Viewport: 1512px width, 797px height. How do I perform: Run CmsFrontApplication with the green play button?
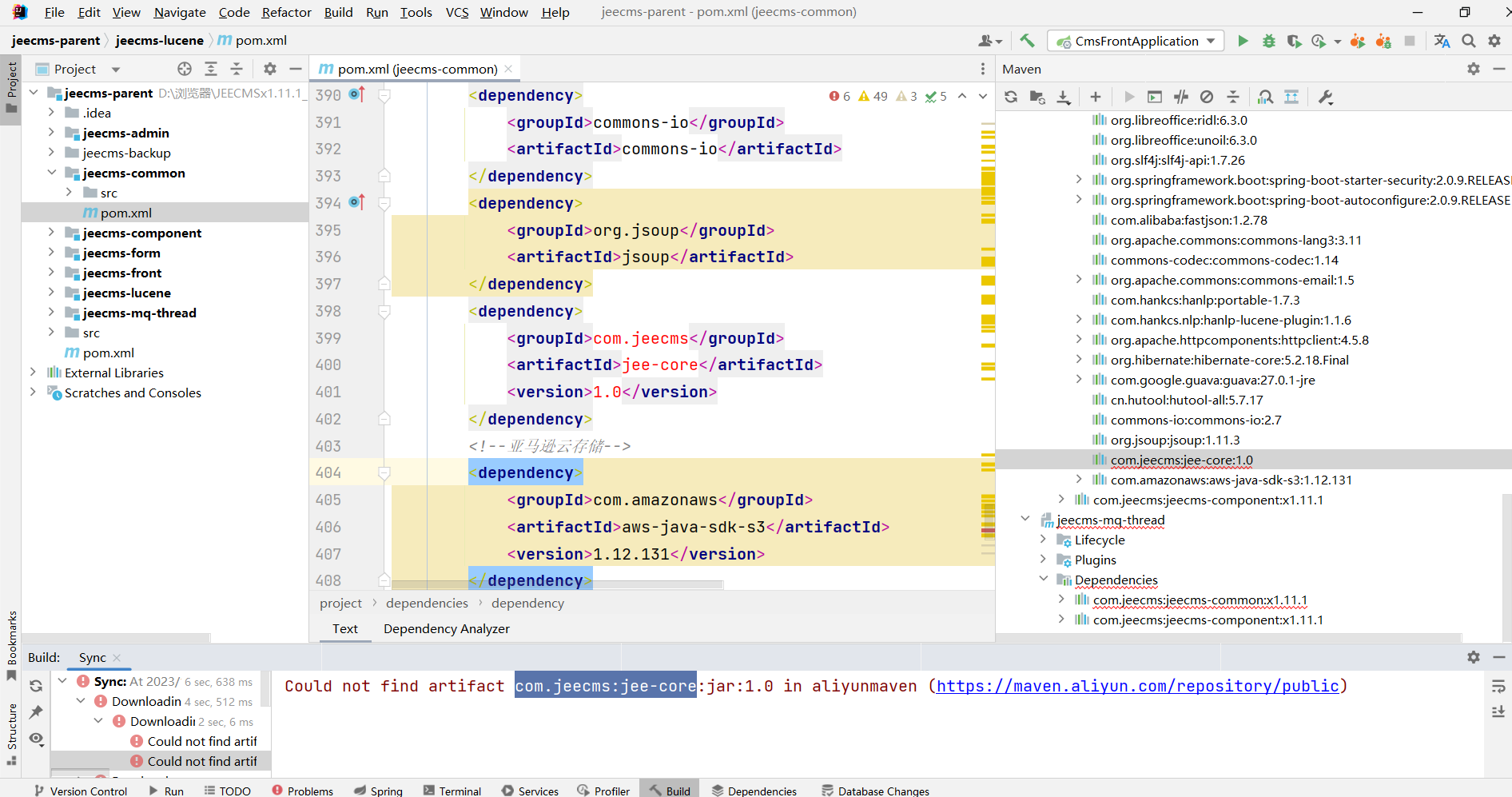coord(1243,41)
